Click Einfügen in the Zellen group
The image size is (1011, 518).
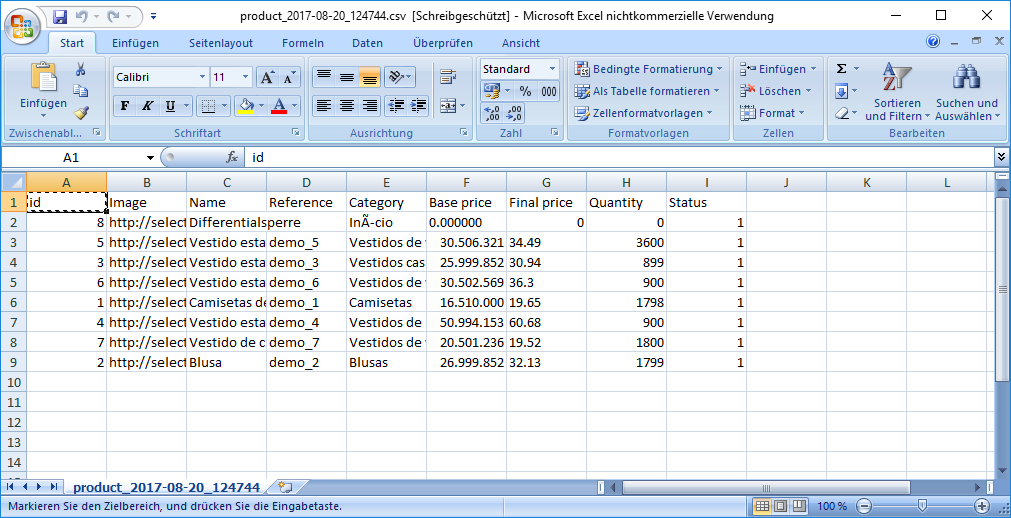778,68
